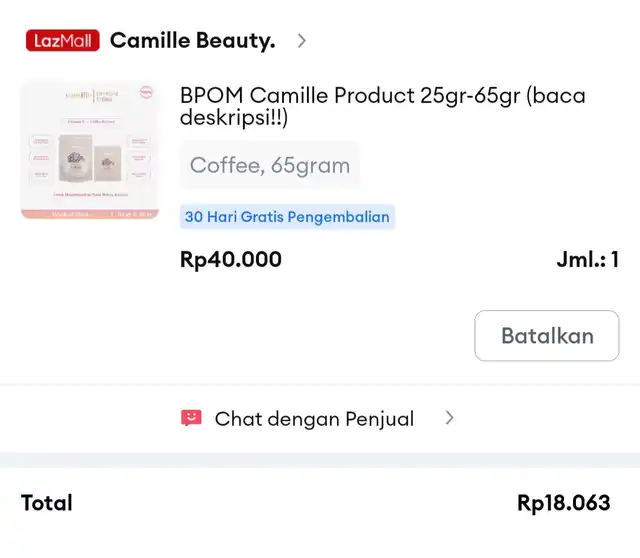Select the Chat dengan Penjual text

(x=314, y=419)
